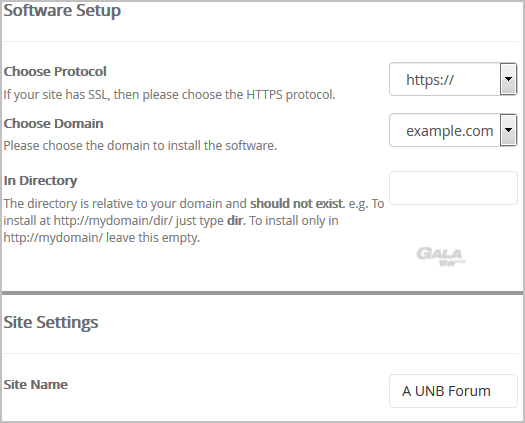Click the In Directory label
The height and width of the screenshot is (423, 525).
tap(40, 181)
